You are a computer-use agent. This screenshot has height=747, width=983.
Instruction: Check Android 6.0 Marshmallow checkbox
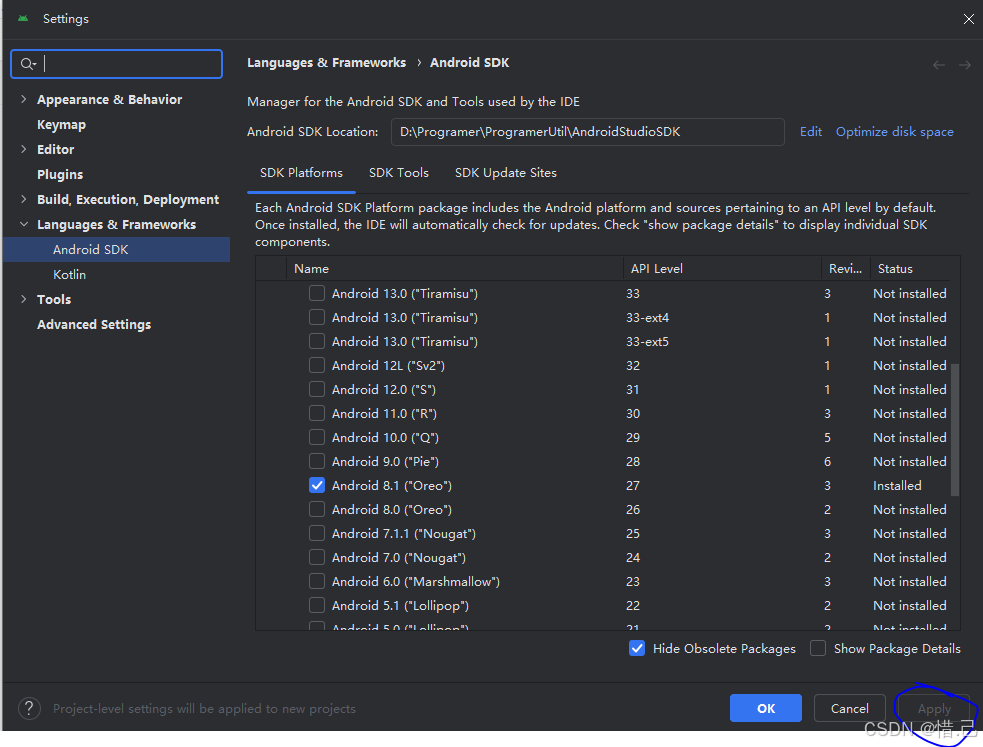coord(317,582)
